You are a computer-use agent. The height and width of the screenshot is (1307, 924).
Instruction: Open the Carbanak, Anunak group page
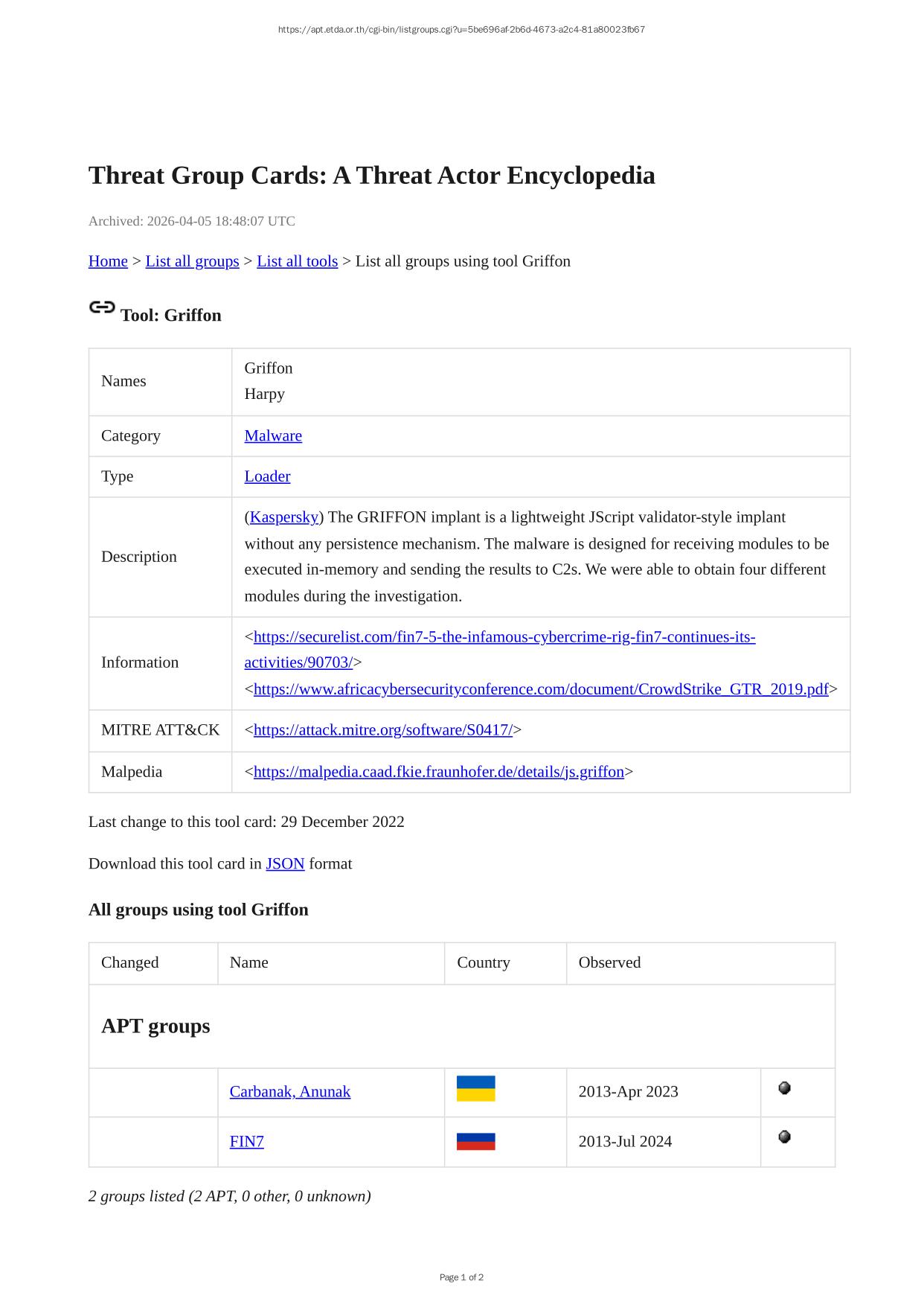coord(289,1092)
